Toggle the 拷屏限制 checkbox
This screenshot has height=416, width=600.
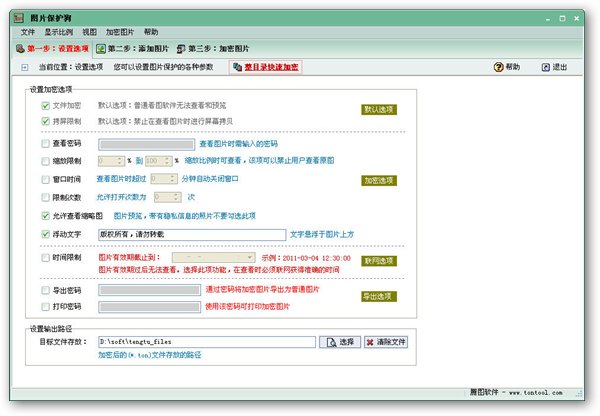pyautogui.click(x=46, y=121)
